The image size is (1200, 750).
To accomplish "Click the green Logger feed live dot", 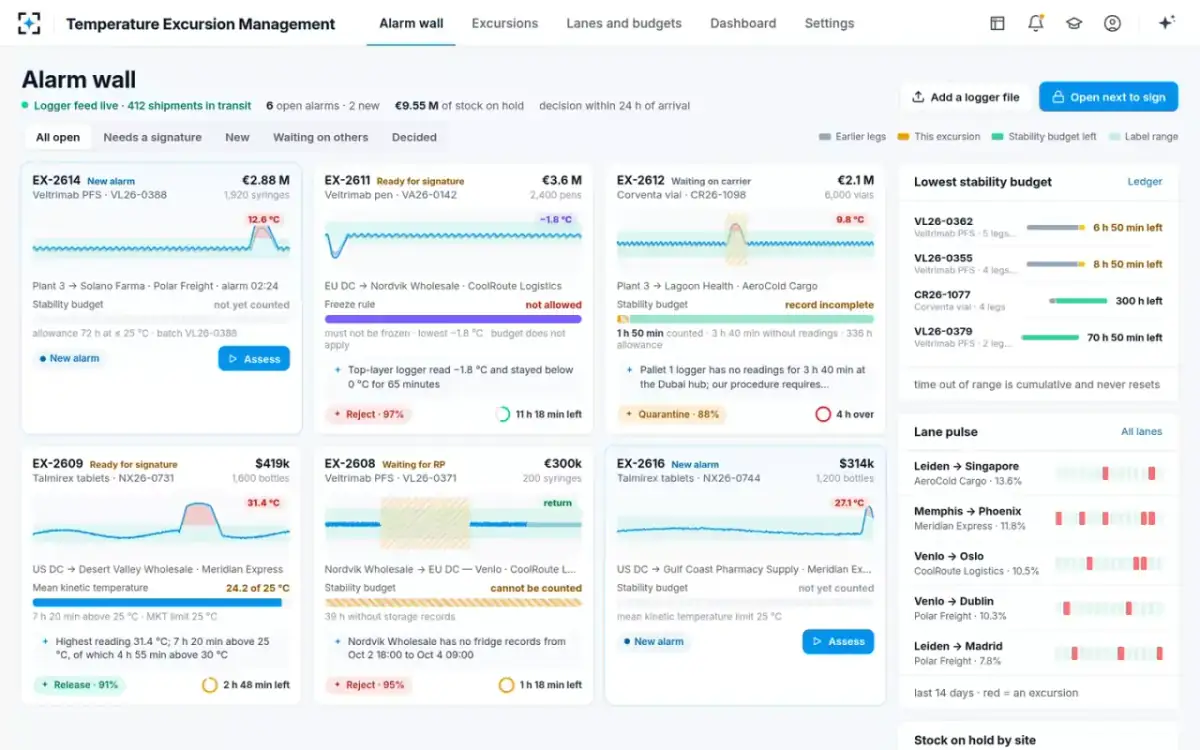I will pos(25,105).
